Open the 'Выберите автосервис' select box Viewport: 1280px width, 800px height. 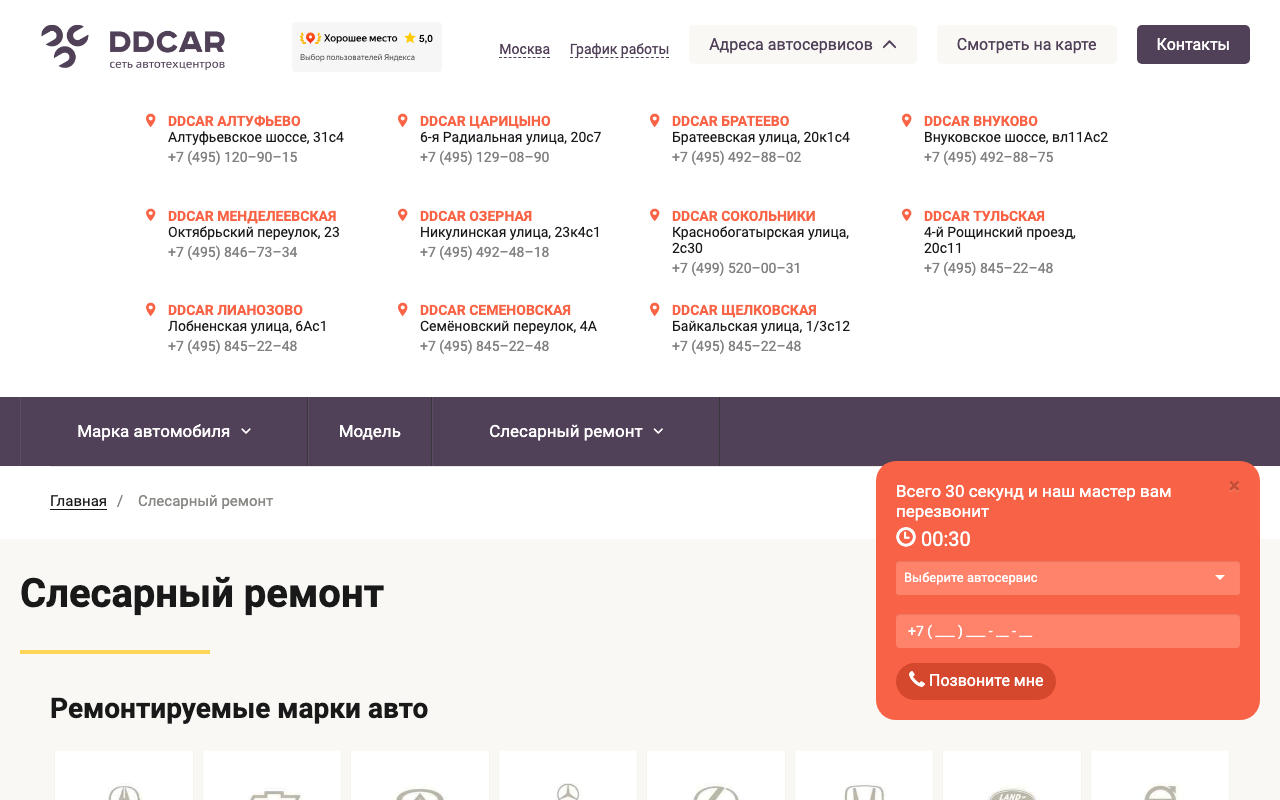[1068, 578]
